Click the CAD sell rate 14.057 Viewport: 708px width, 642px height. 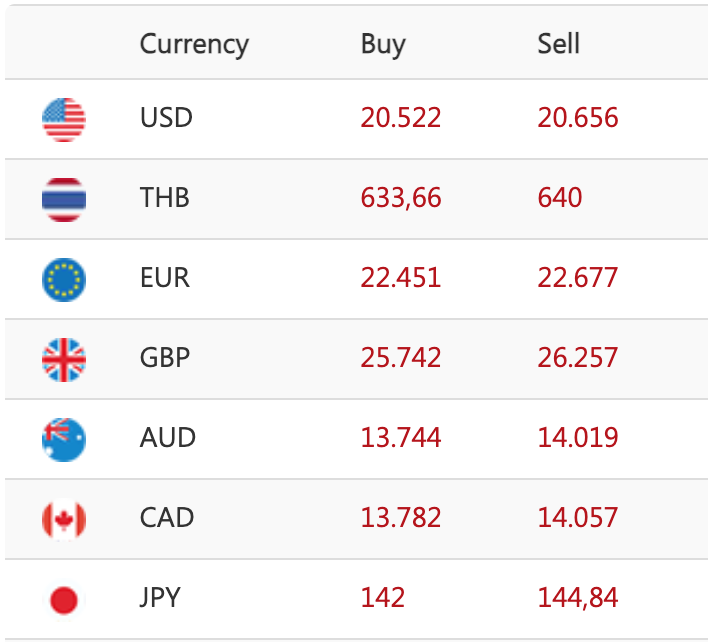[x=578, y=518]
